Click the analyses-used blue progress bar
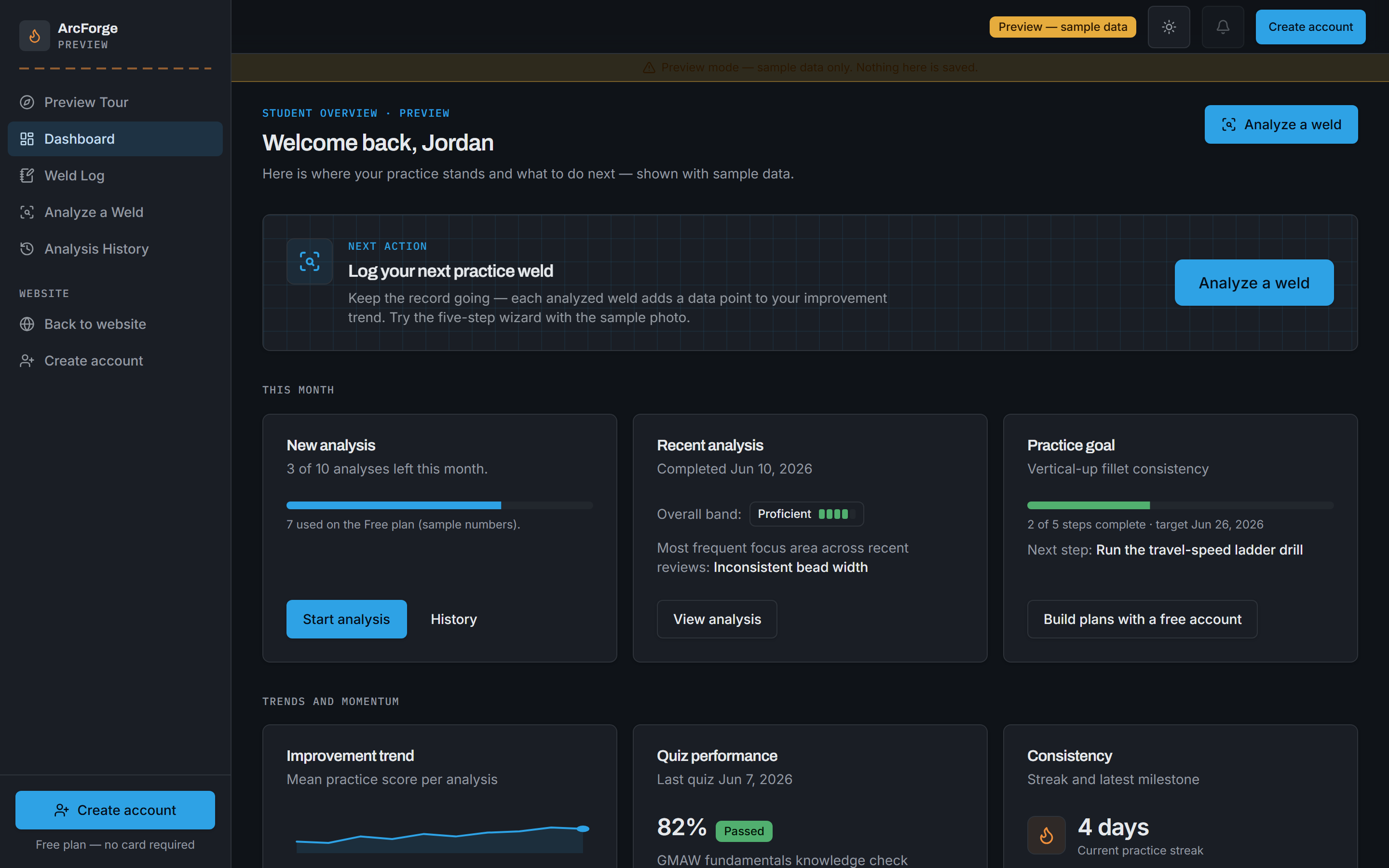Screen dimensions: 1389x868 click(x=440, y=505)
